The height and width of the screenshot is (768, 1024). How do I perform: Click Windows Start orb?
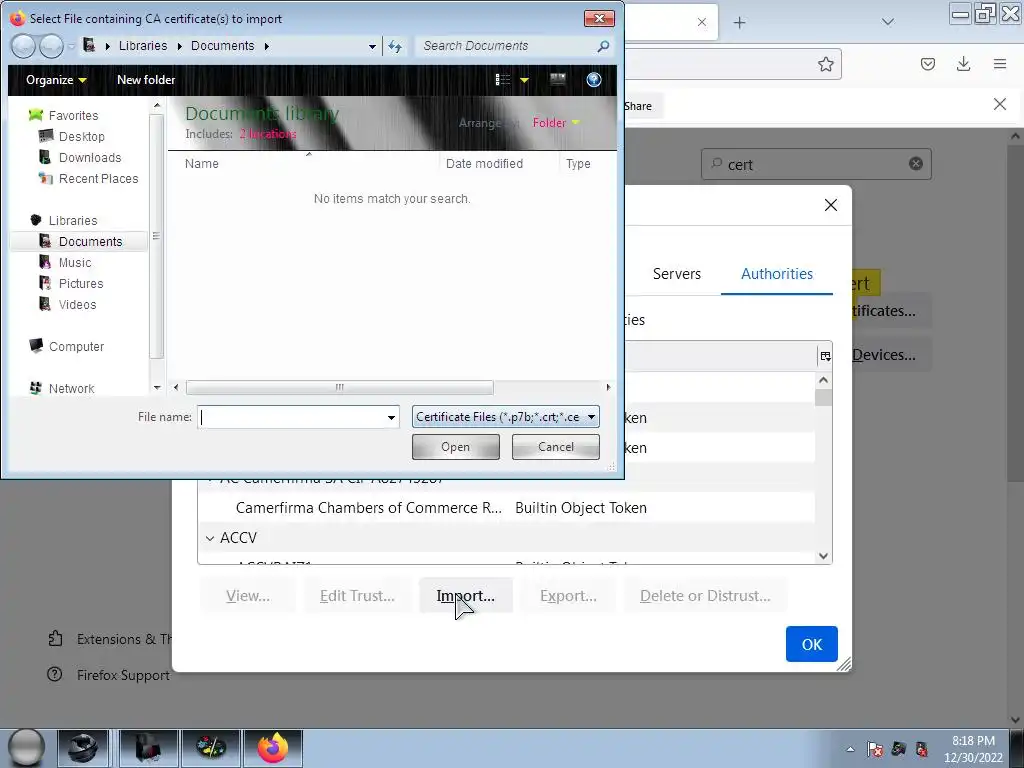[x=26, y=747]
